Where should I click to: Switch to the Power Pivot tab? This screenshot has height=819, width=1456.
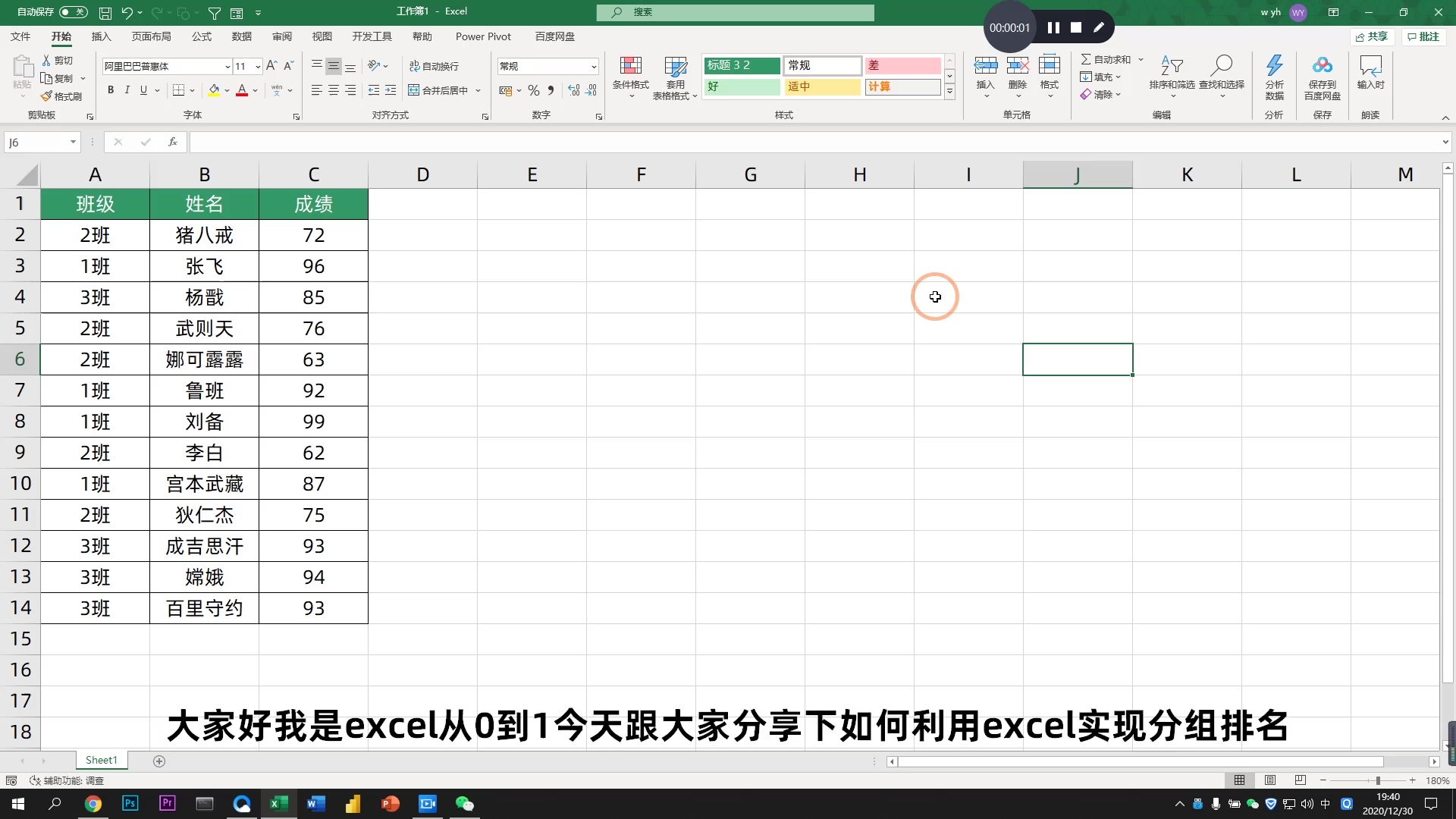pyautogui.click(x=483, y=36)
